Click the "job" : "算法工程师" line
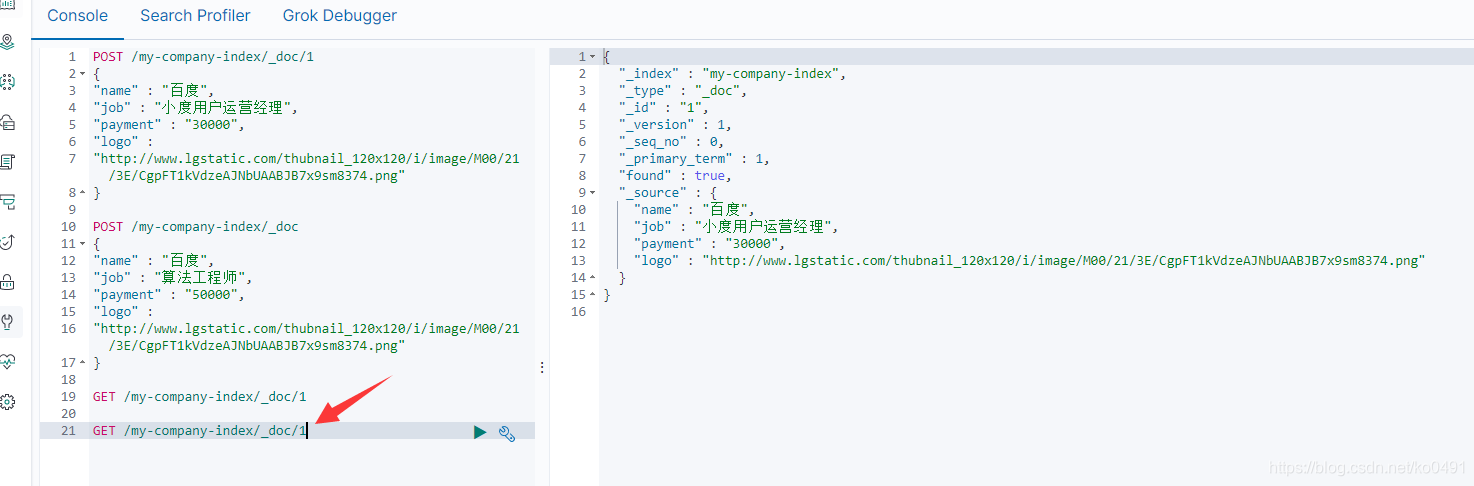 click(x=173, y=278)
